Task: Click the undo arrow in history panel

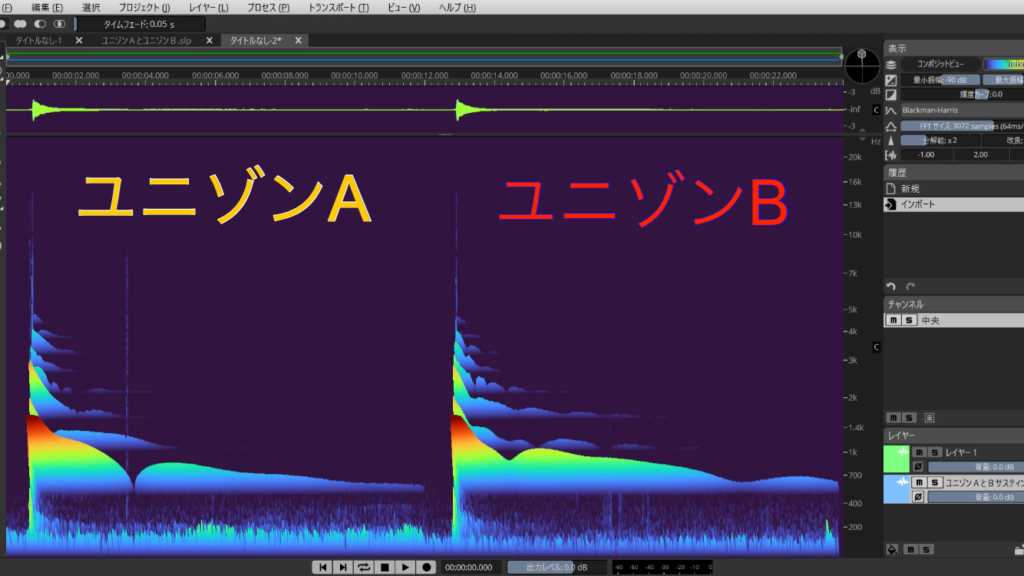Action: (x=891, y=286)
